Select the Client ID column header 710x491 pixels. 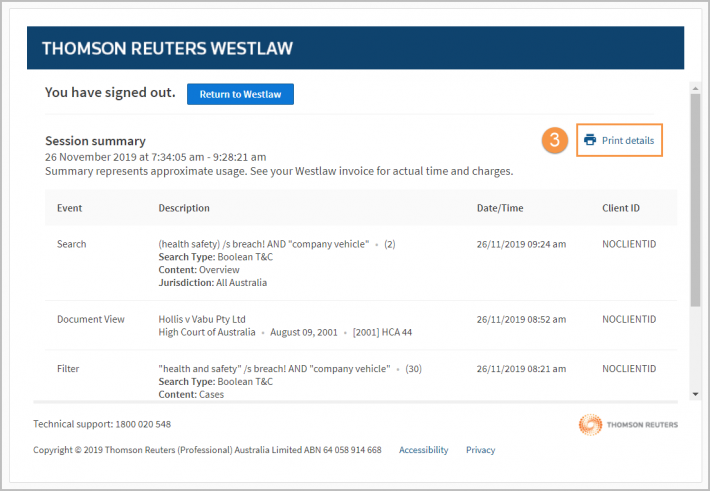[x=621, y=208]
